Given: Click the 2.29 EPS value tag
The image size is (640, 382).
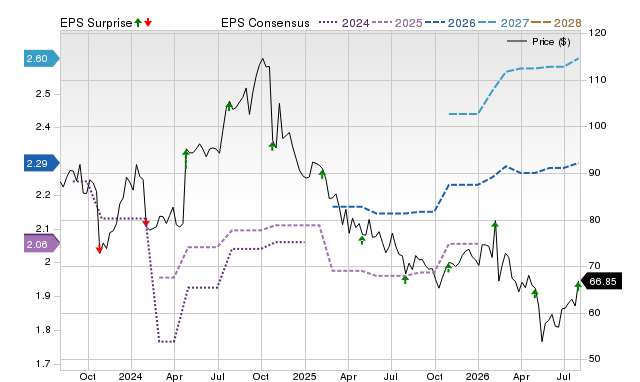Looking at the screenshot, I should point(41,163).
